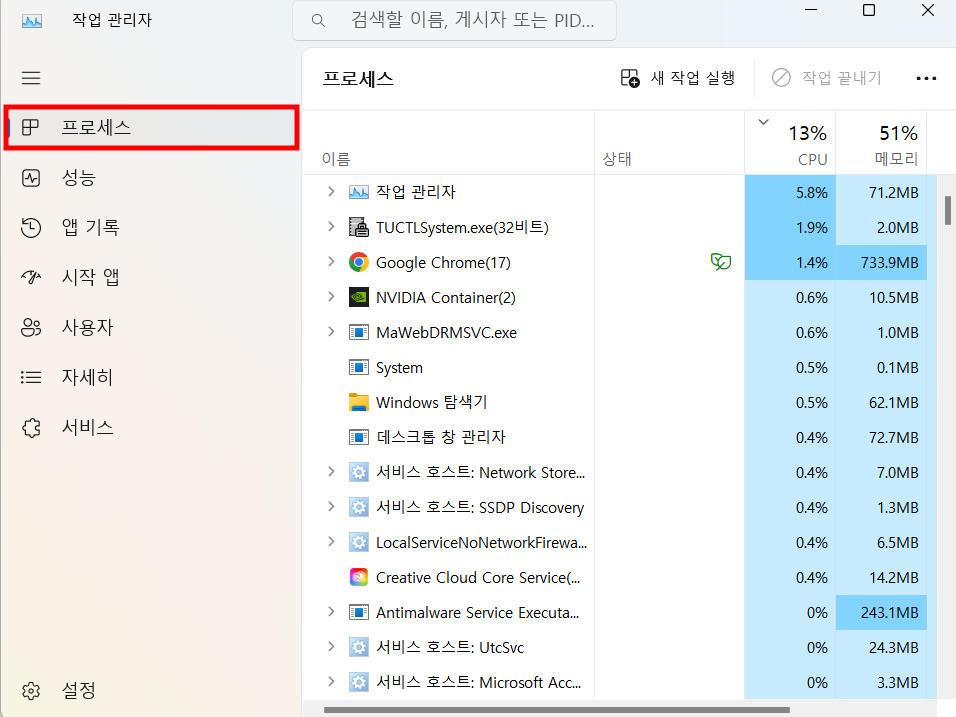The image size is (956, 717).
Task: Click the 자세히 details list icon
Action: [x=31, y=377]
